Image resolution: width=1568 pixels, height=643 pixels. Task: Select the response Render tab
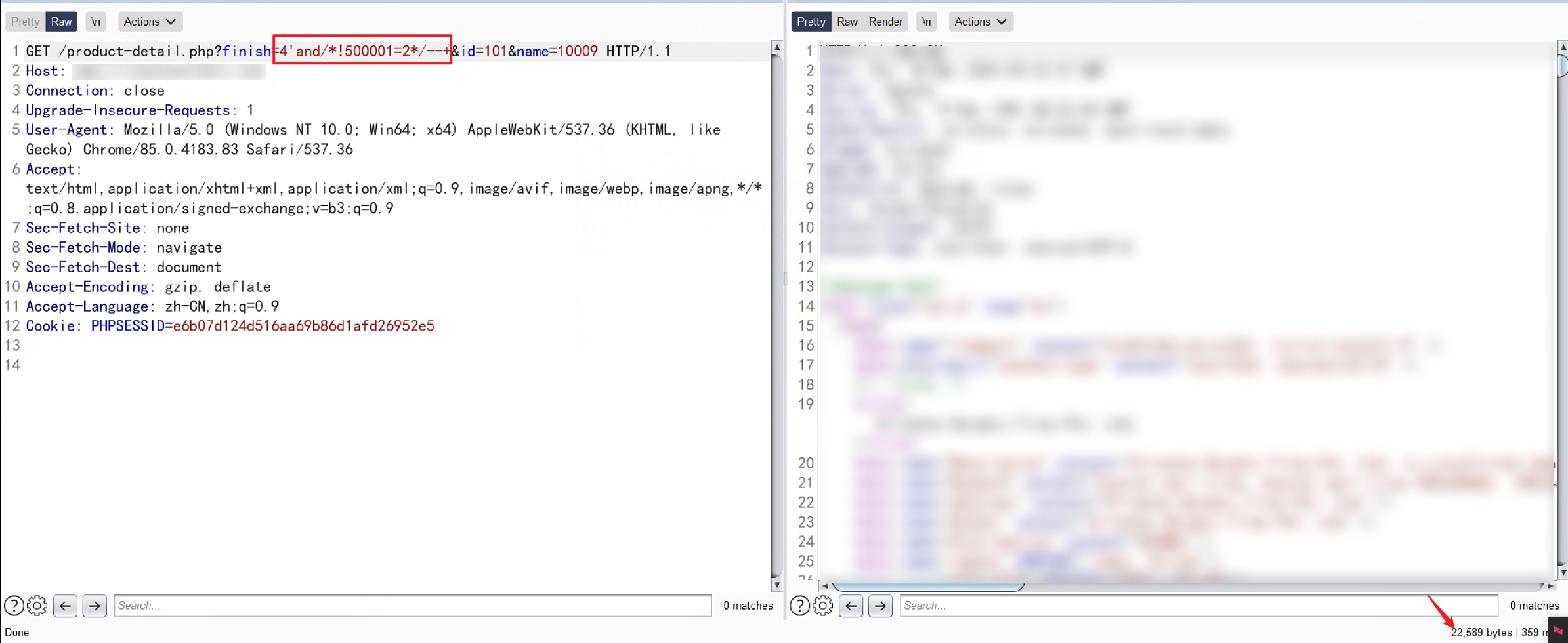coord(885,22)
